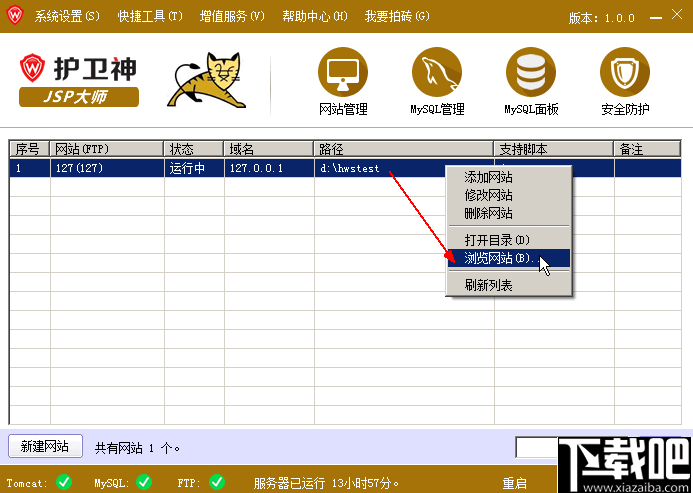Click the 状态 column header
Image resolution: width=693 pixels, height=493 pixels.
pyautogui.click(x=194, y=149)
